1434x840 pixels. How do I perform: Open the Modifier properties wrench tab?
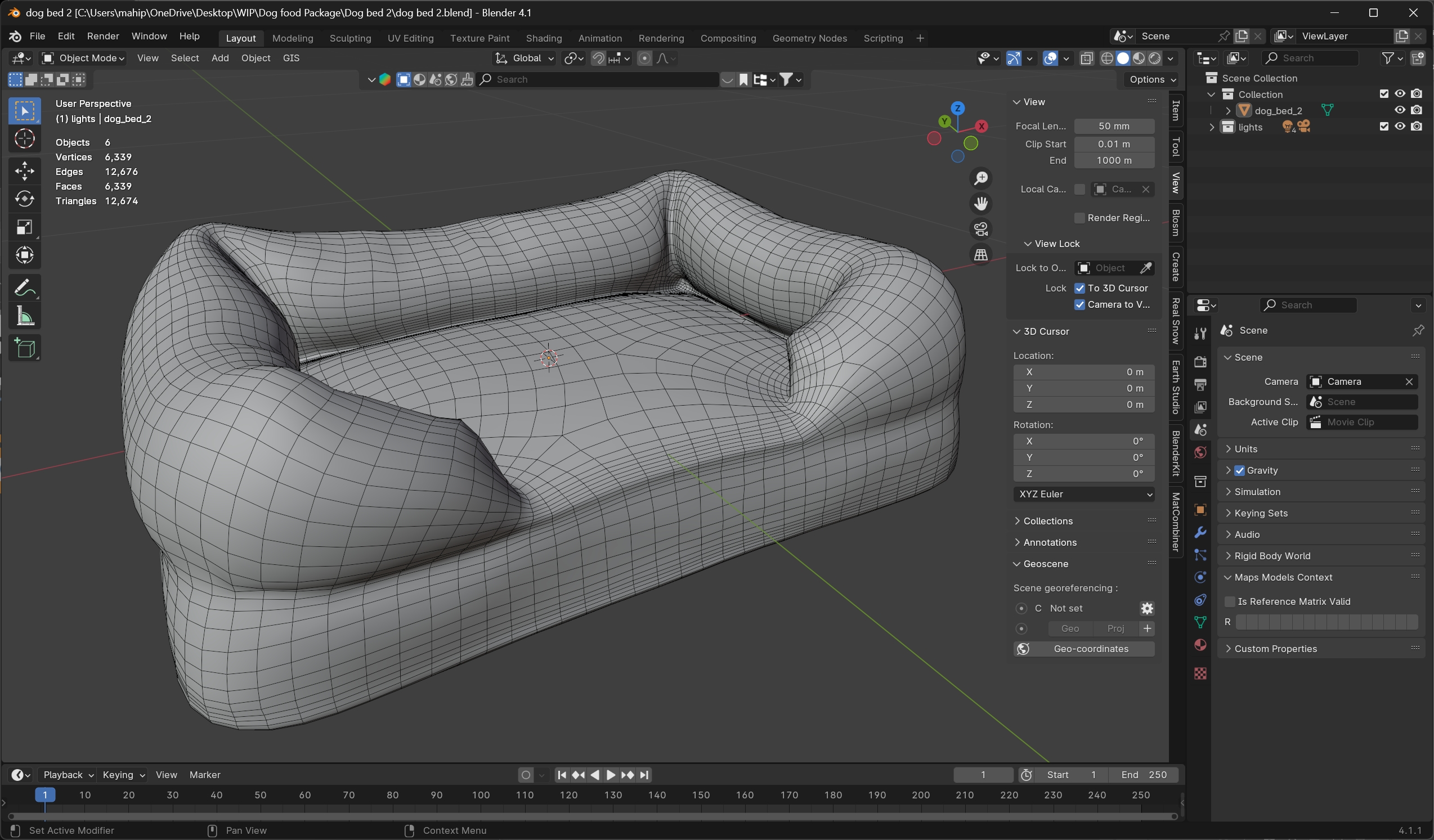(x=1200, y=532)
